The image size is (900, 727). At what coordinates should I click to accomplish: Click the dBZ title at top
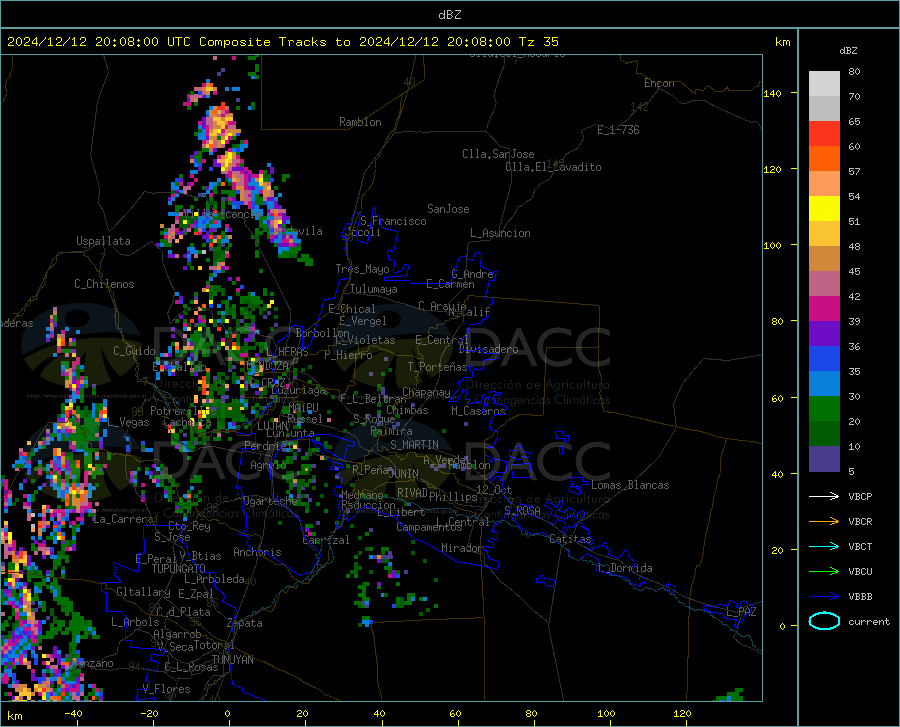pyautogui.click(x=449, y=15)
